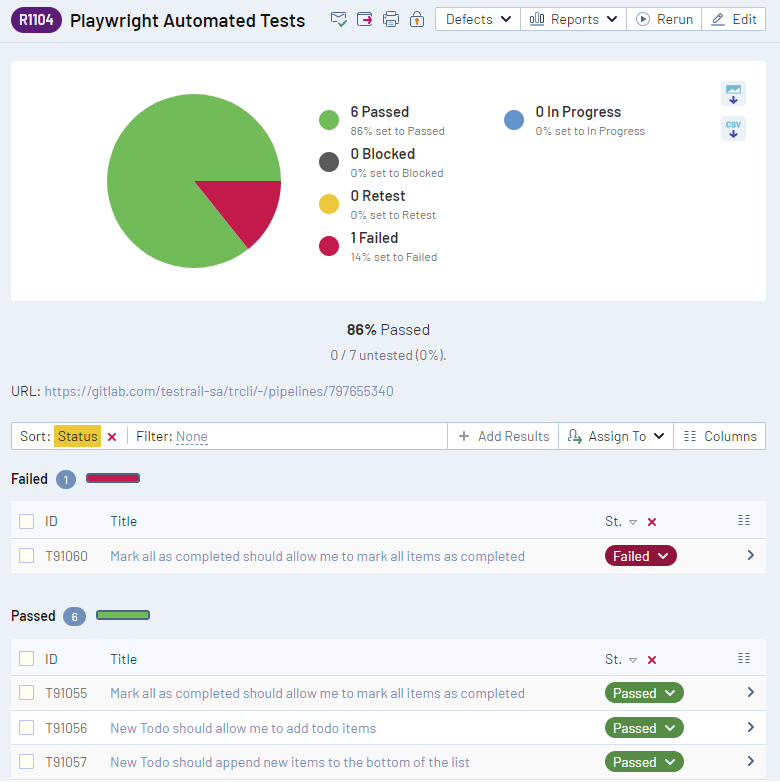Open the Defects dropdown menu
This screenshot has width=780, height=783.
[x=478, y=19]
